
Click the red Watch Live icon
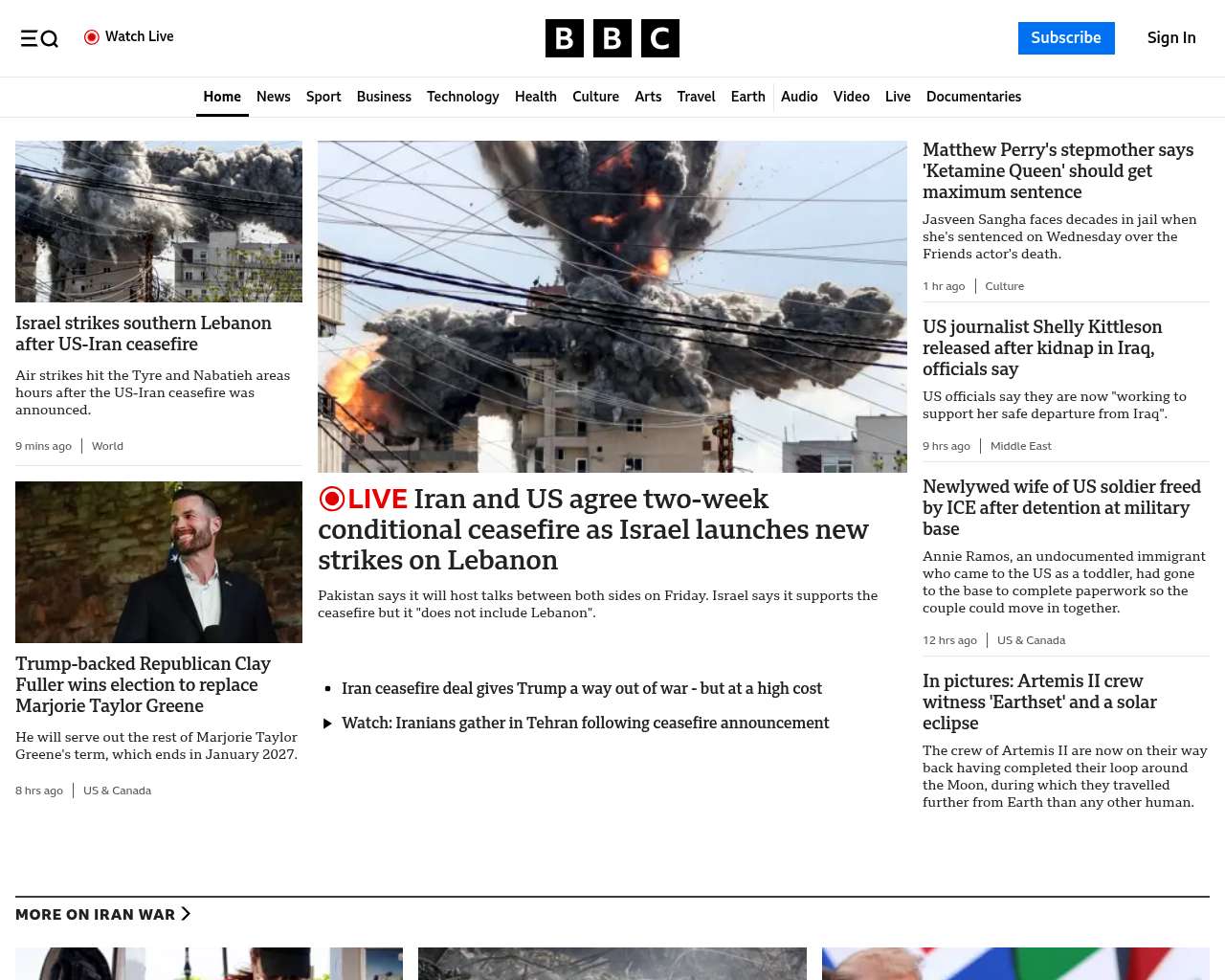coord(92,37)
